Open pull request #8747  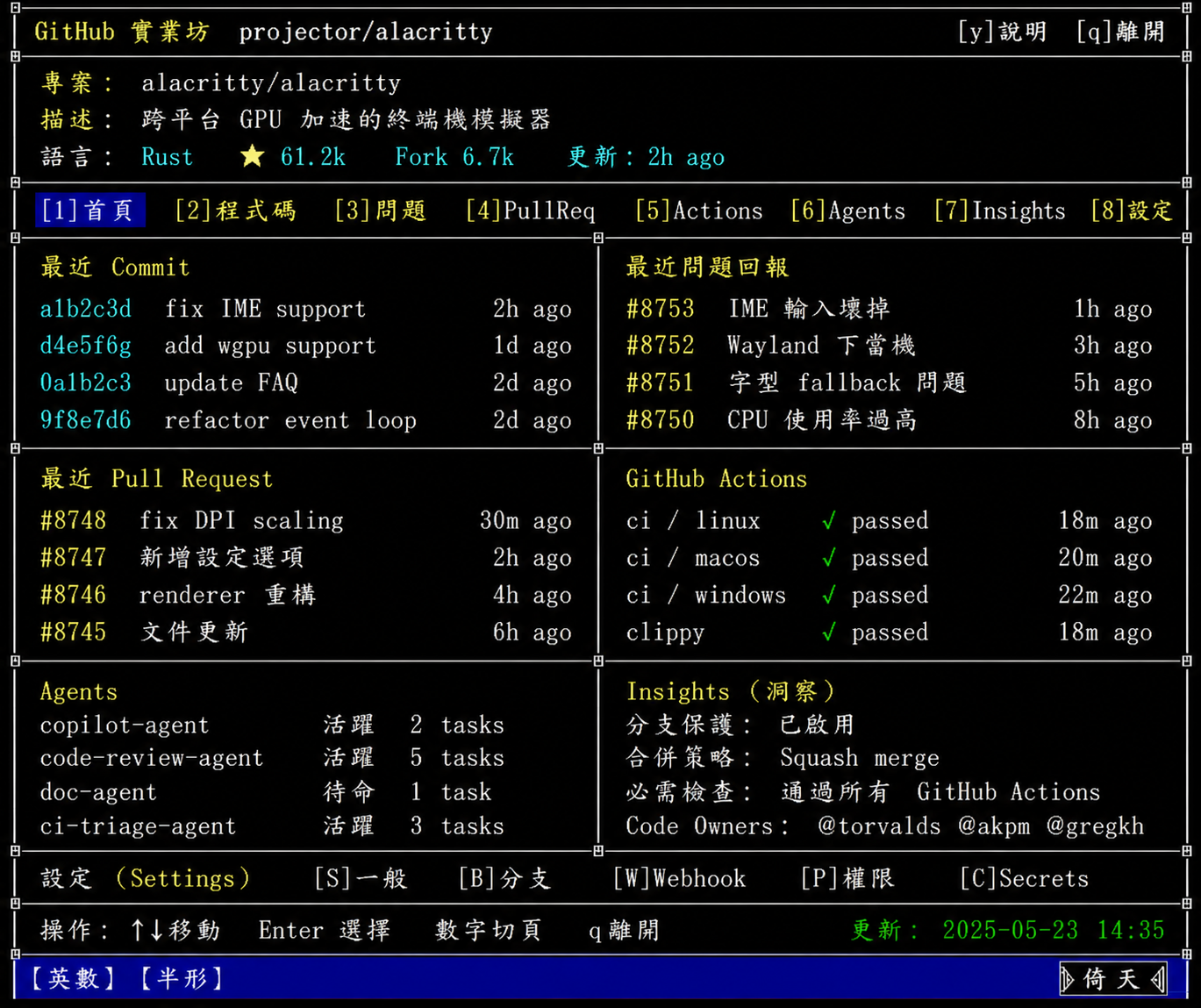(x=74, y=558)
